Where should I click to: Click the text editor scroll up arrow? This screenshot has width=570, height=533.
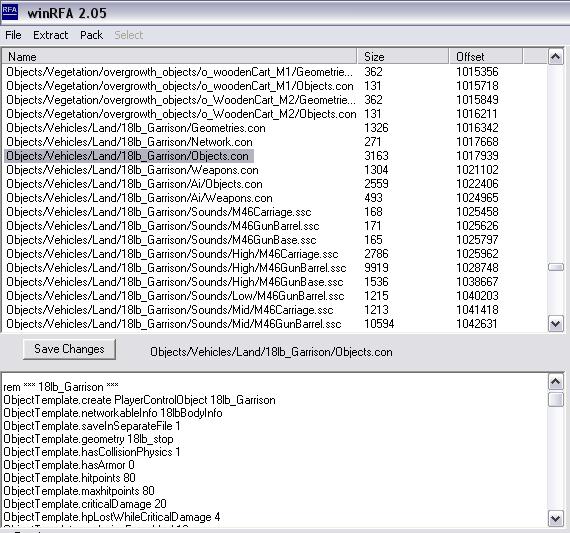tap(555, 382)
